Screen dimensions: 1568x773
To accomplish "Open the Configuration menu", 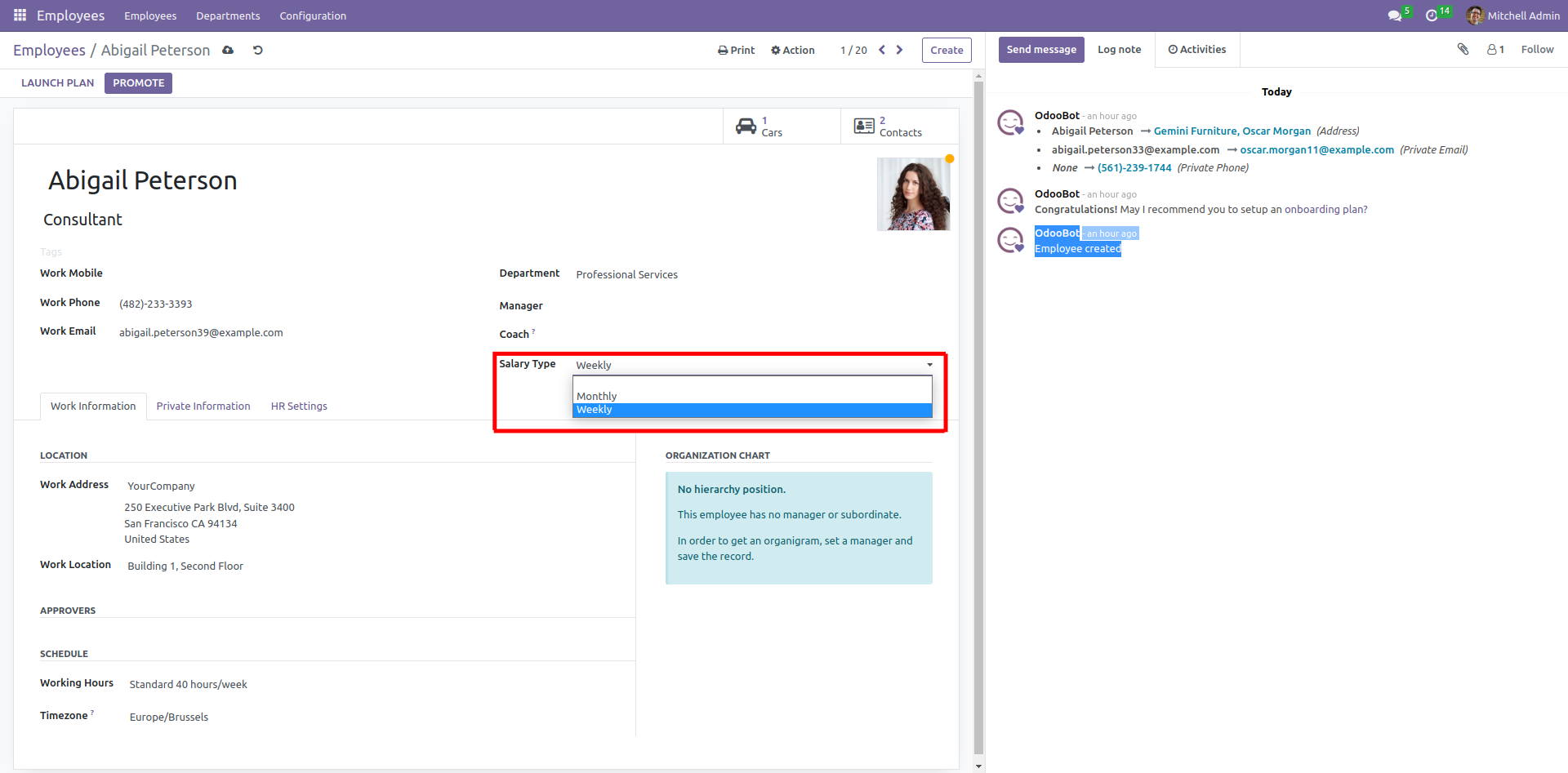I will coord(313,16).
